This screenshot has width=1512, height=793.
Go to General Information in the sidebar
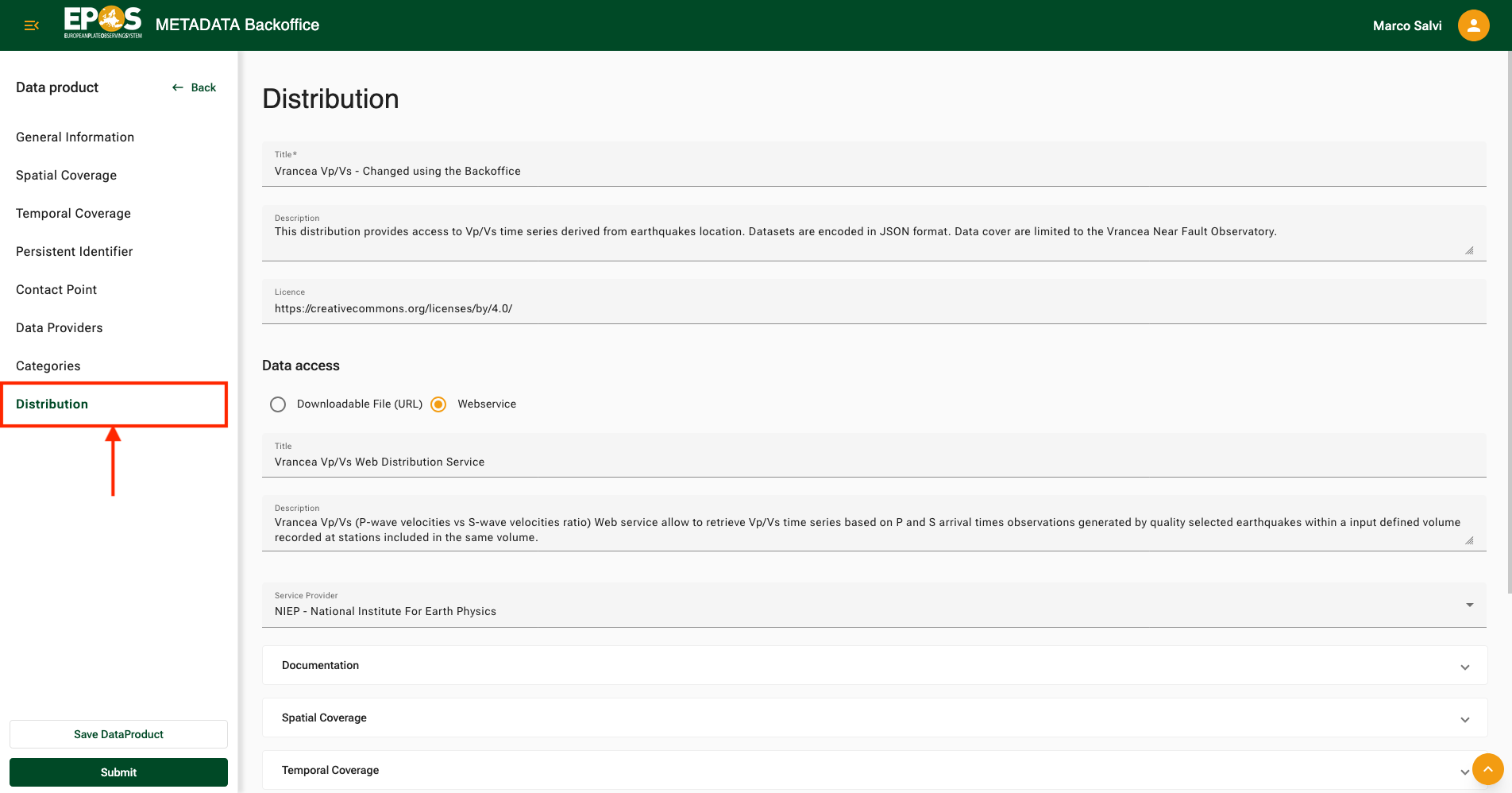point(75,137)
